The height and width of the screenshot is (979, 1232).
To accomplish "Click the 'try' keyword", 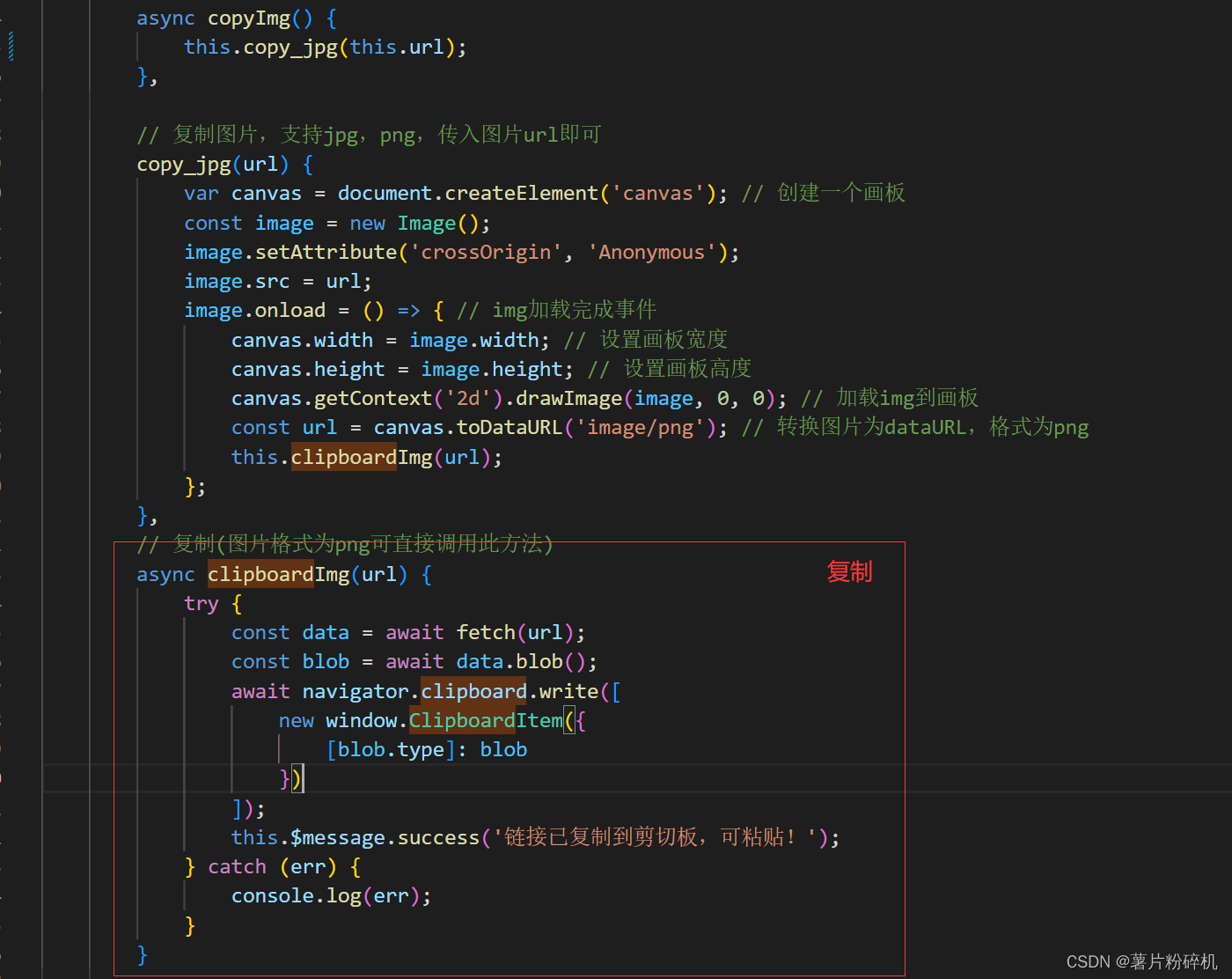I will [x=201, y=604].
